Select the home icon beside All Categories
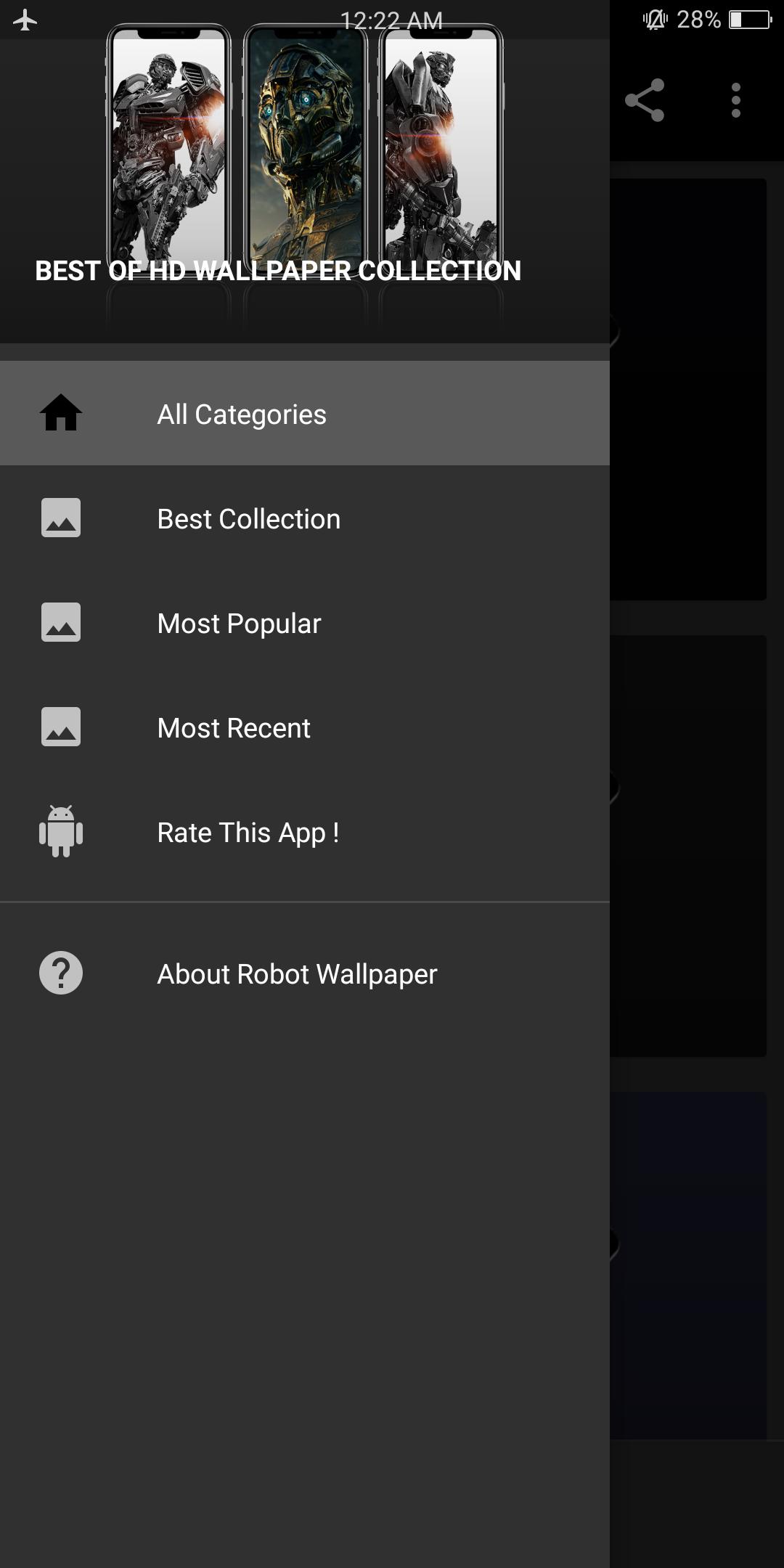The width and height of the screenshot is (784, 1568). click(x=61, y=413)
